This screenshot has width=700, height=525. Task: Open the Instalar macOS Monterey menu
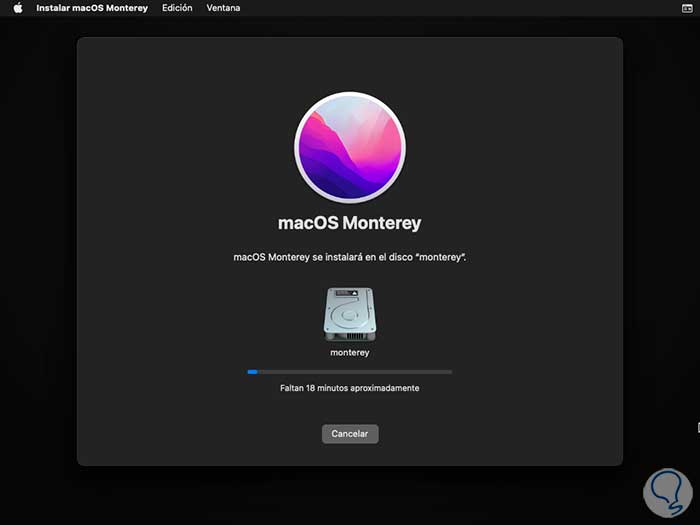[x=92, y=8]
